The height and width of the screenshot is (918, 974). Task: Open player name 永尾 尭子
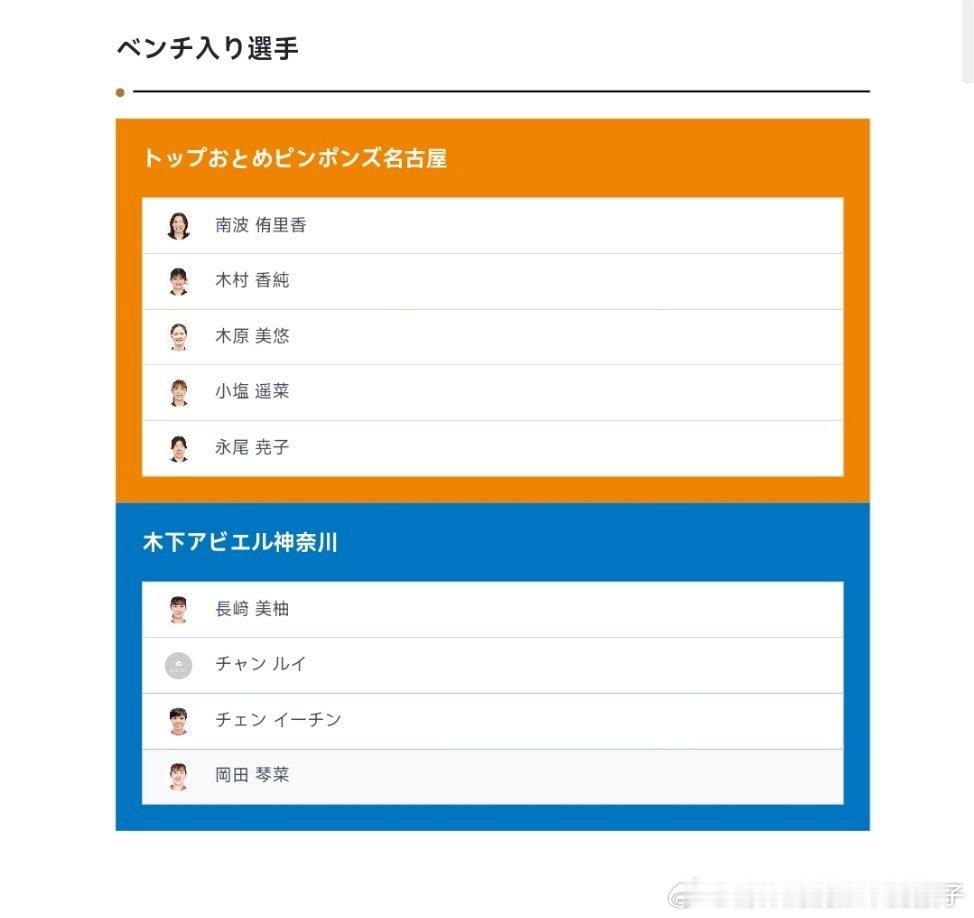pos(252,447)
